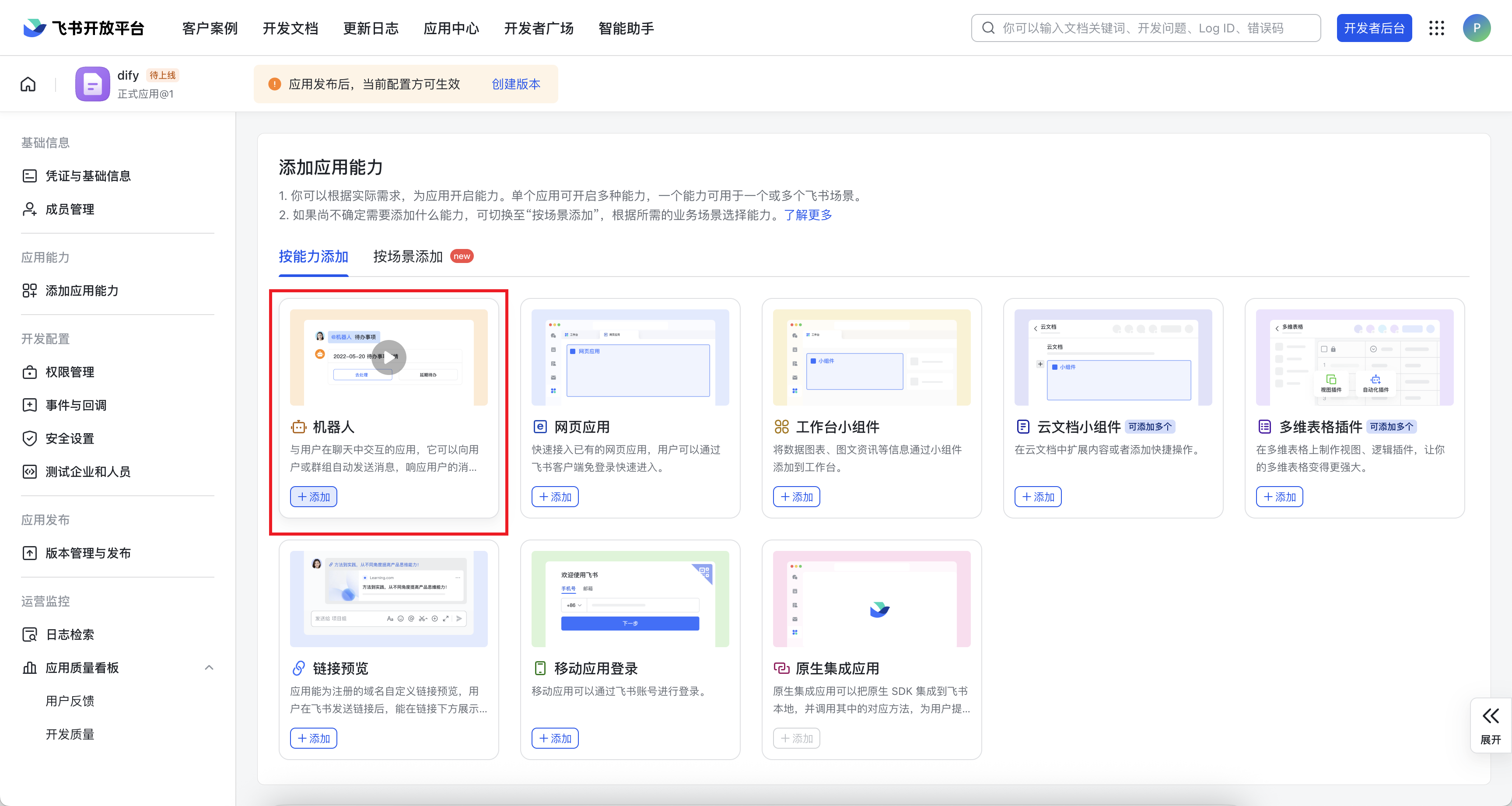
Task: Add the 网页应用 capability
Action: (x=555, y=497)
